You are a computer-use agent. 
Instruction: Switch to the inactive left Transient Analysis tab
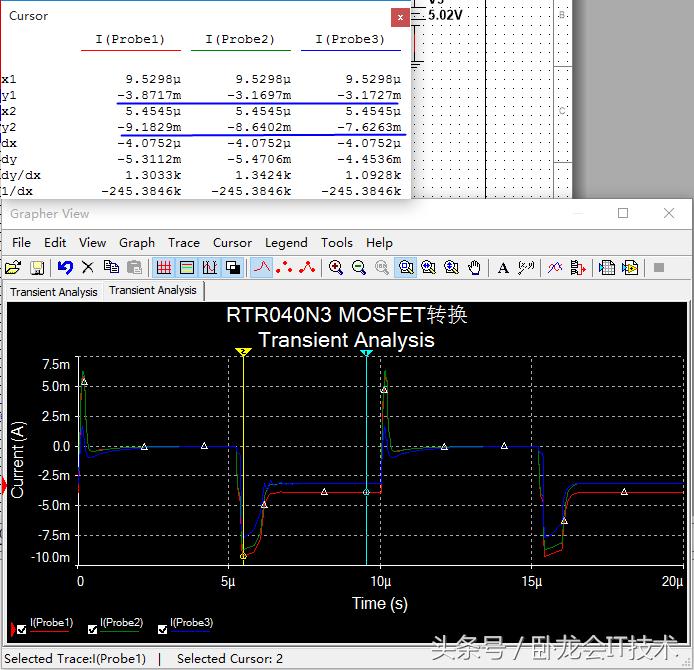click(x=54, y=292)
